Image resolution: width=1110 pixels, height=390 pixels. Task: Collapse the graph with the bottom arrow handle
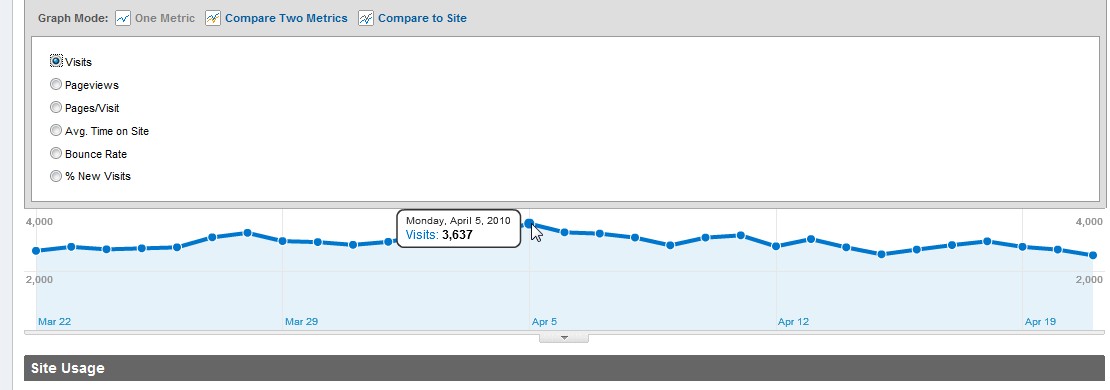click(x=564, y=338)
